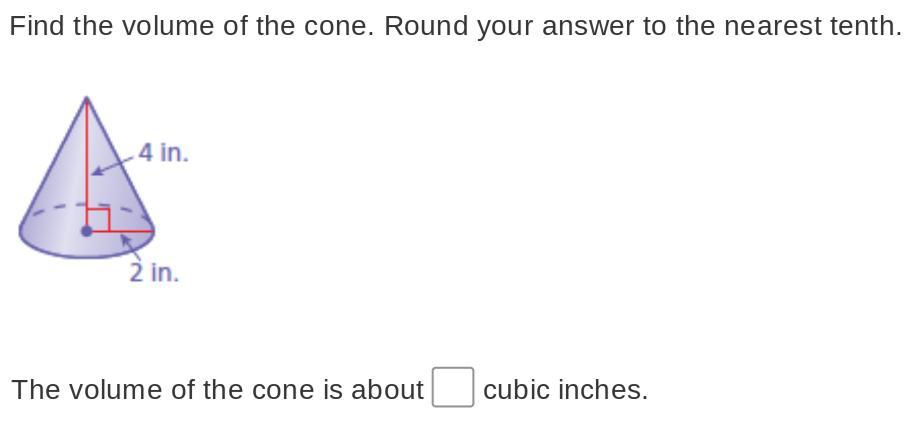Screen dimensions: 908x423
Task: Click the arrow pointing at the height line
Action: (114, 165)
